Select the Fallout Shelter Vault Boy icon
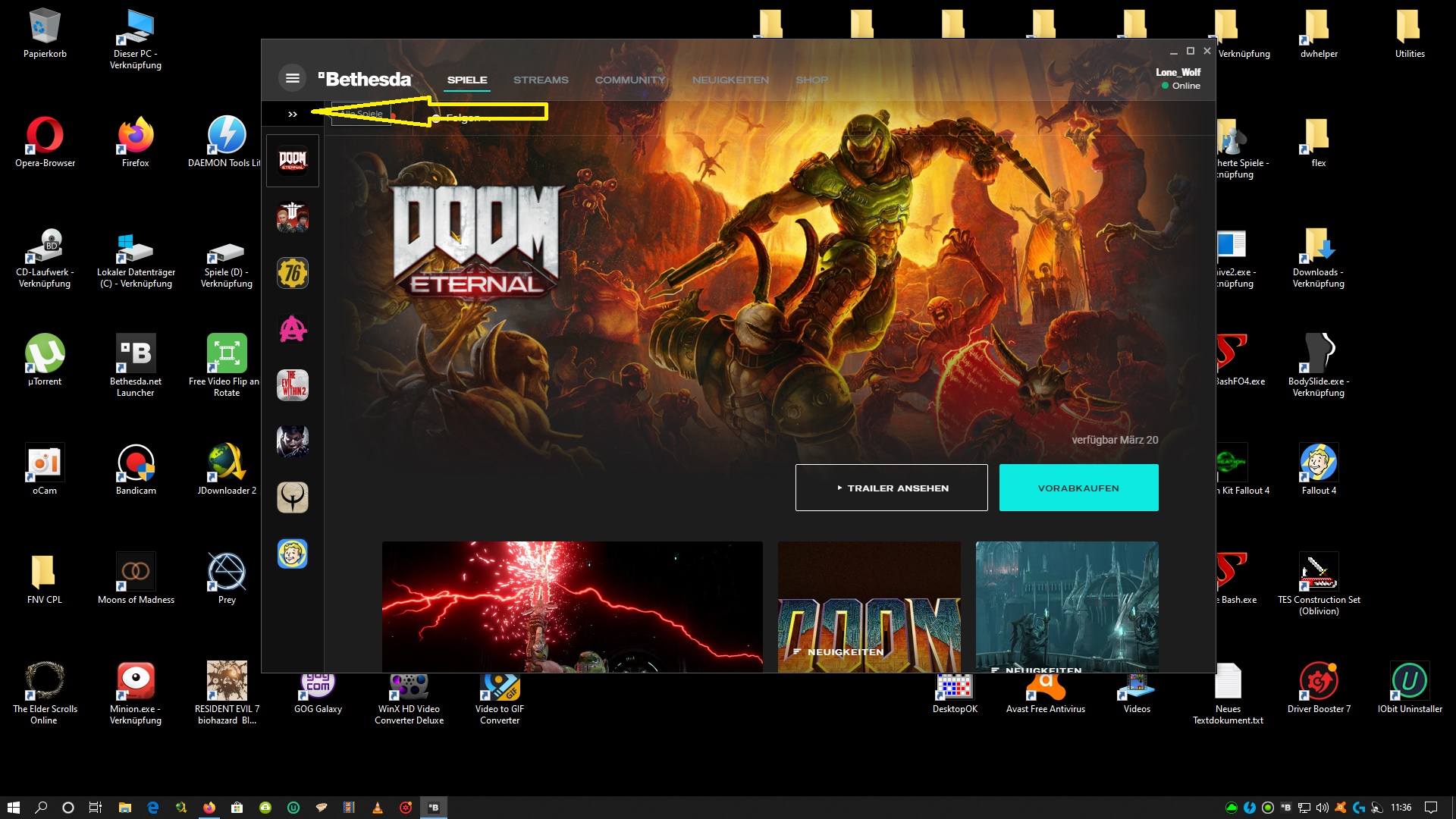This screenshot has height=819, width=1456. pyautogui.click(x=293, y=554)
